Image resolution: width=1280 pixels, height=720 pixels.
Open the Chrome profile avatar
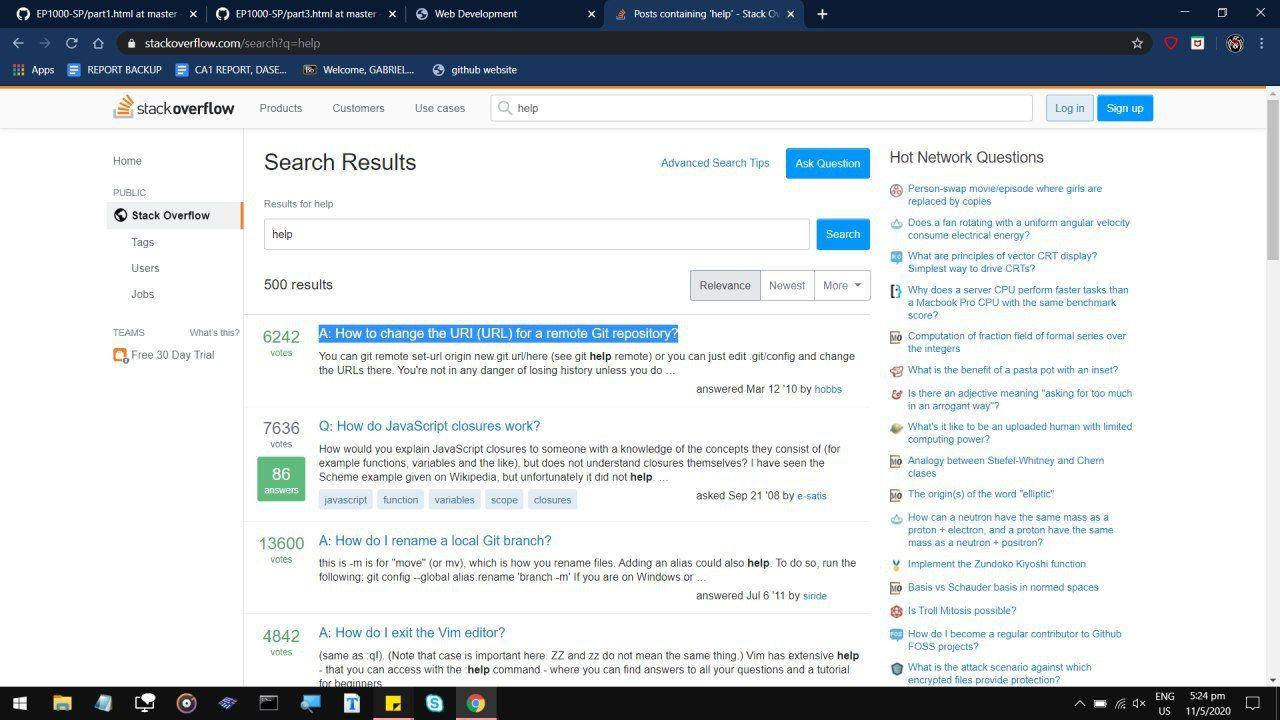(x=1234, y=43)
